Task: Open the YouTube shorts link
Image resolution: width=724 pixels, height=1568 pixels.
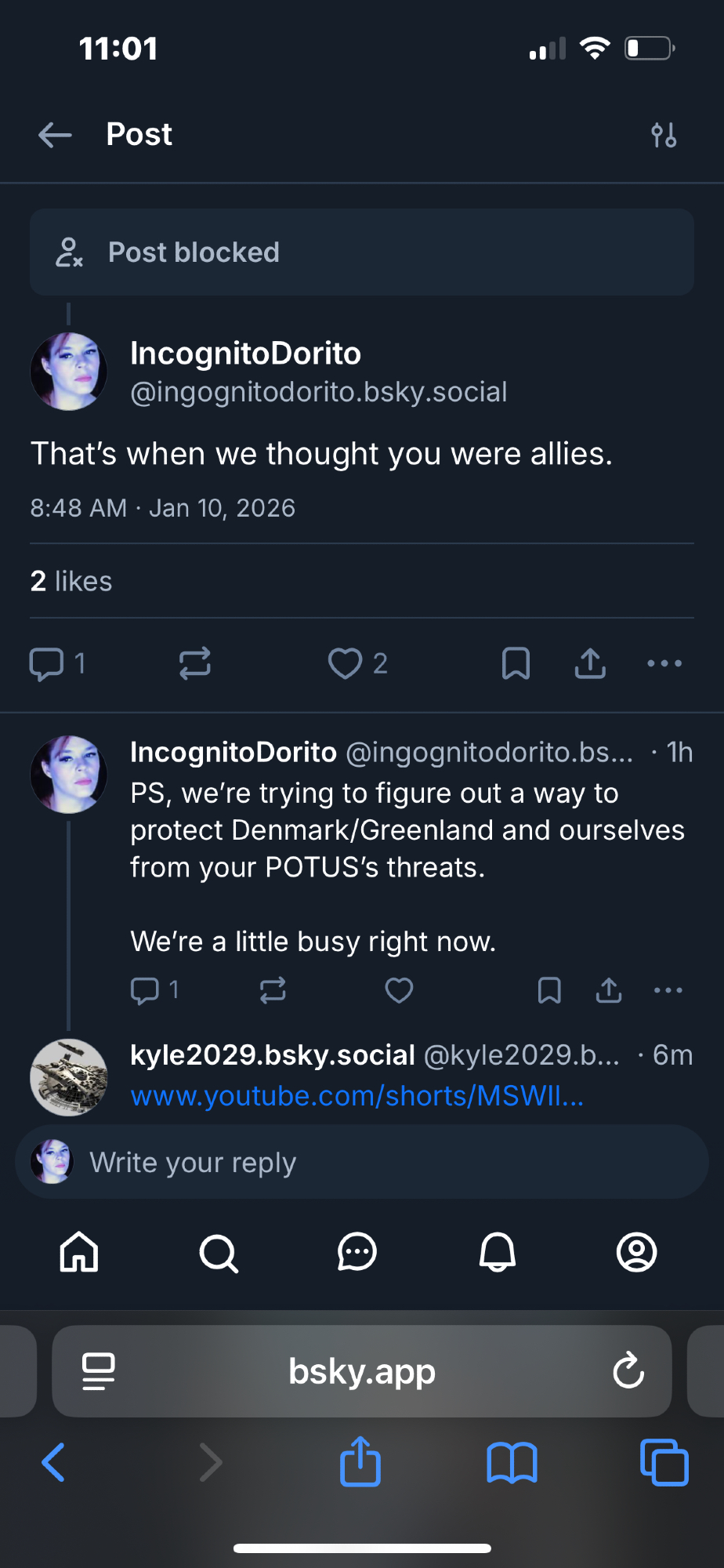Action: (357, 1095)
